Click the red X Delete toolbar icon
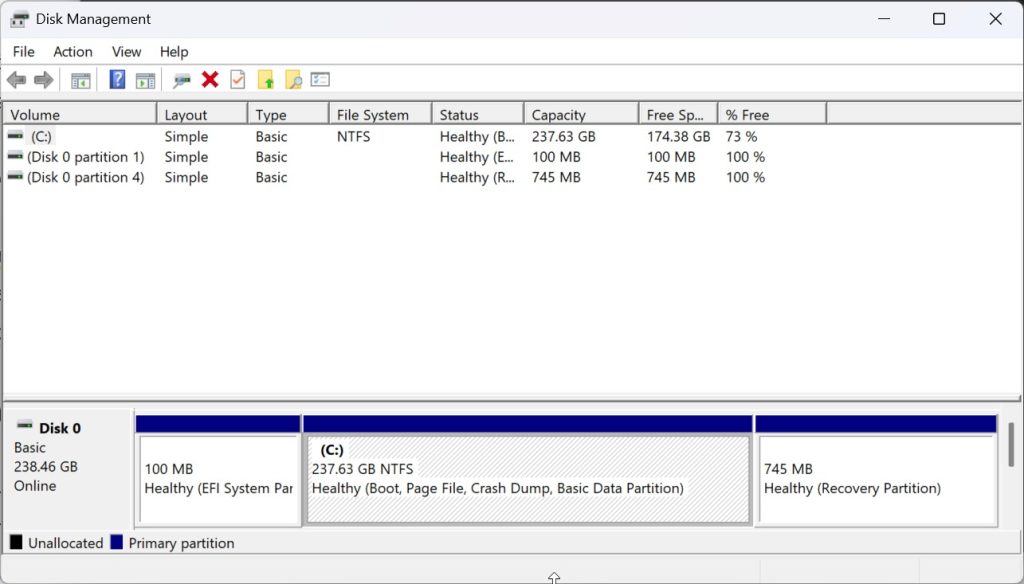Viewport: 1024px width, 584px height. [210, 80]
